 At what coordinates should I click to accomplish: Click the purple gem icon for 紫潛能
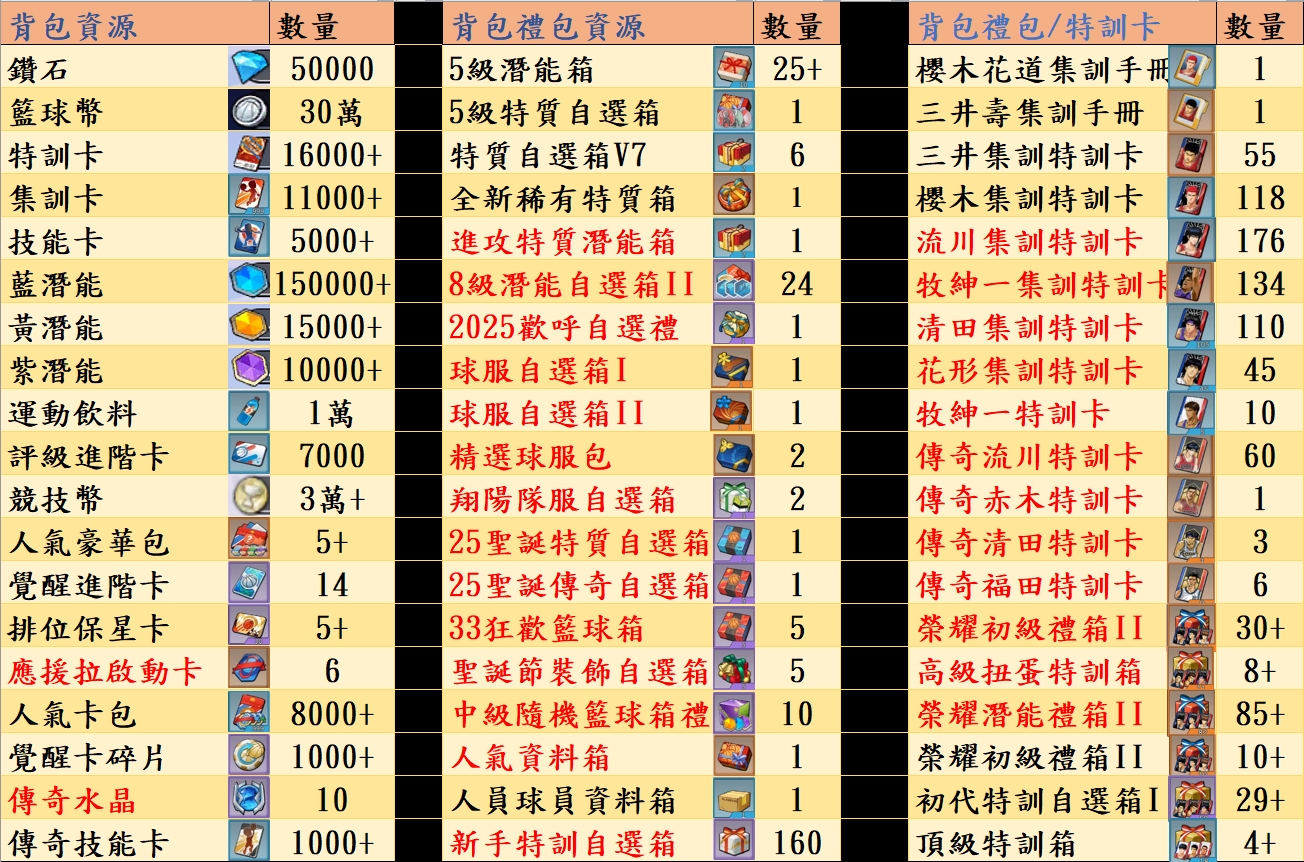tap(247, 369)
